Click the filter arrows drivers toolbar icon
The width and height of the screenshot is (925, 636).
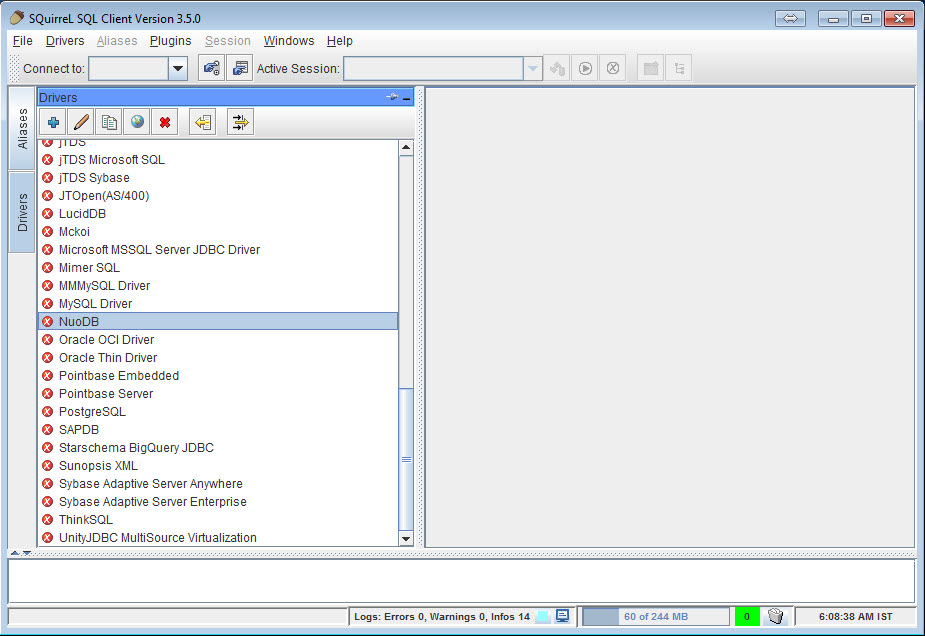click(x=240, y=122)
